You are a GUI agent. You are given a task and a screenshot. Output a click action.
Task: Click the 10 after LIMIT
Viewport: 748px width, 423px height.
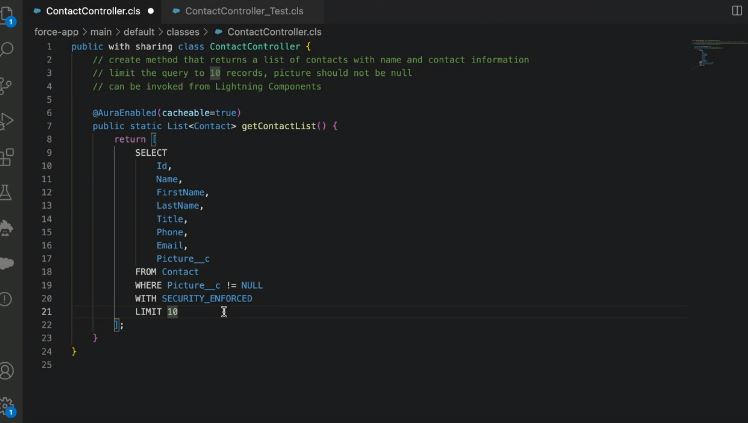tap(173, 311)
